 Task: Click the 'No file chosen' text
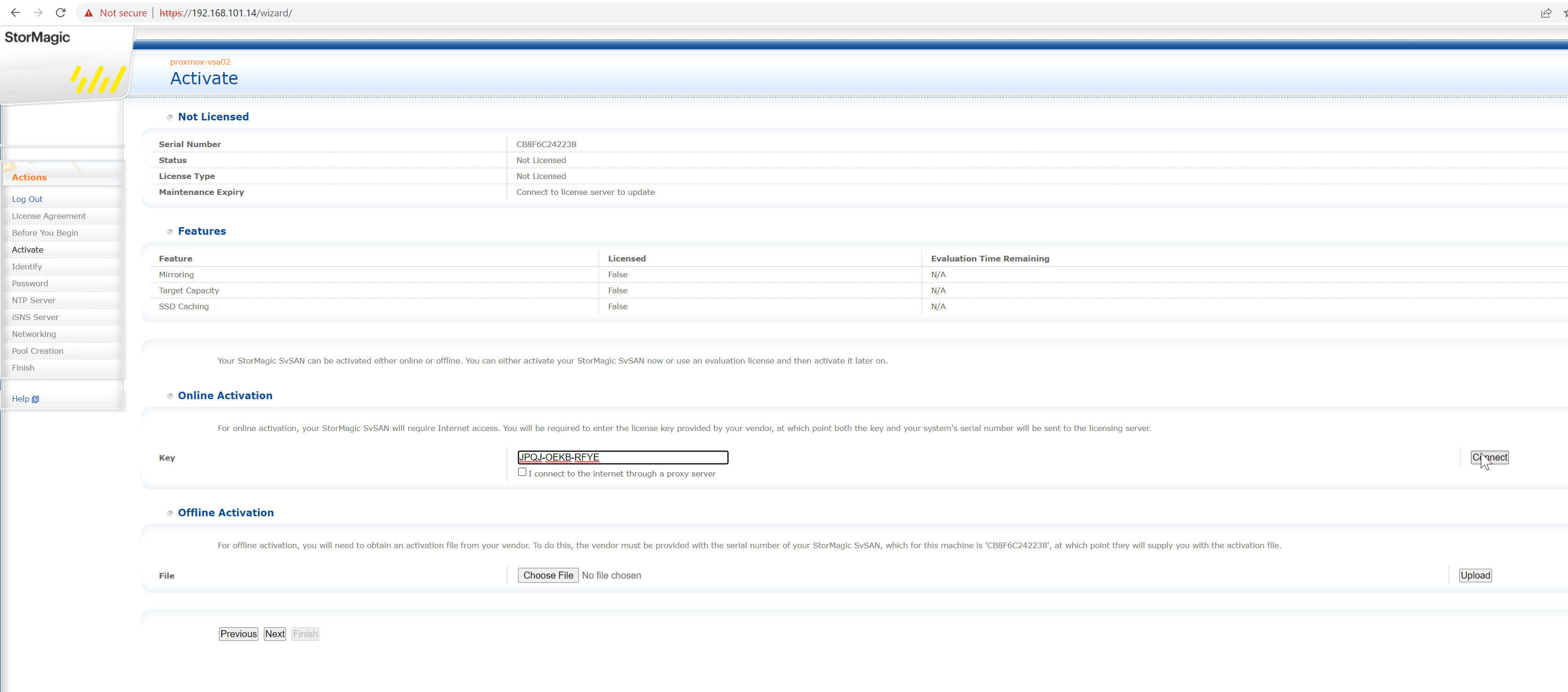point(611,575)
